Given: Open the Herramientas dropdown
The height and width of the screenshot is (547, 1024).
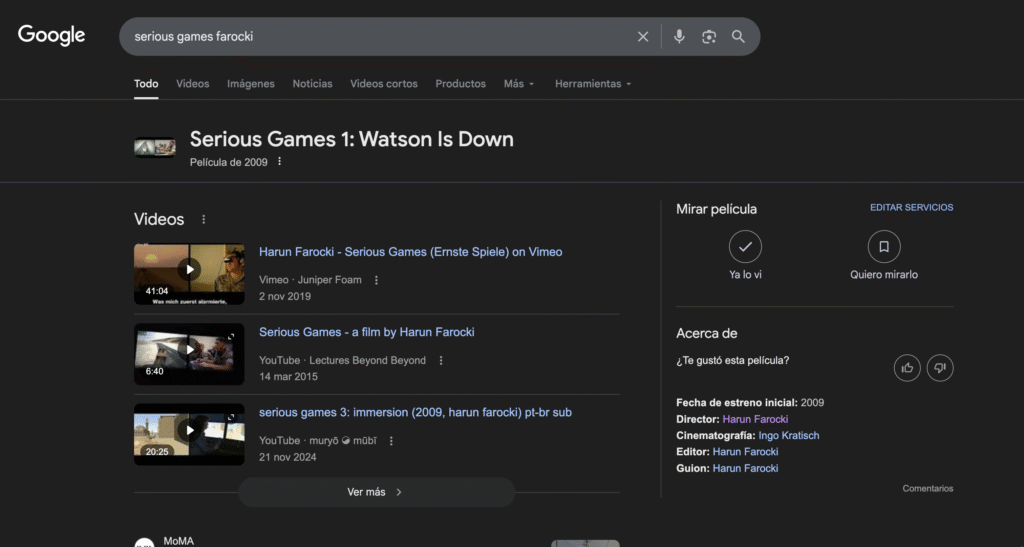Looking at the screenshot, I should click(593, 84).
